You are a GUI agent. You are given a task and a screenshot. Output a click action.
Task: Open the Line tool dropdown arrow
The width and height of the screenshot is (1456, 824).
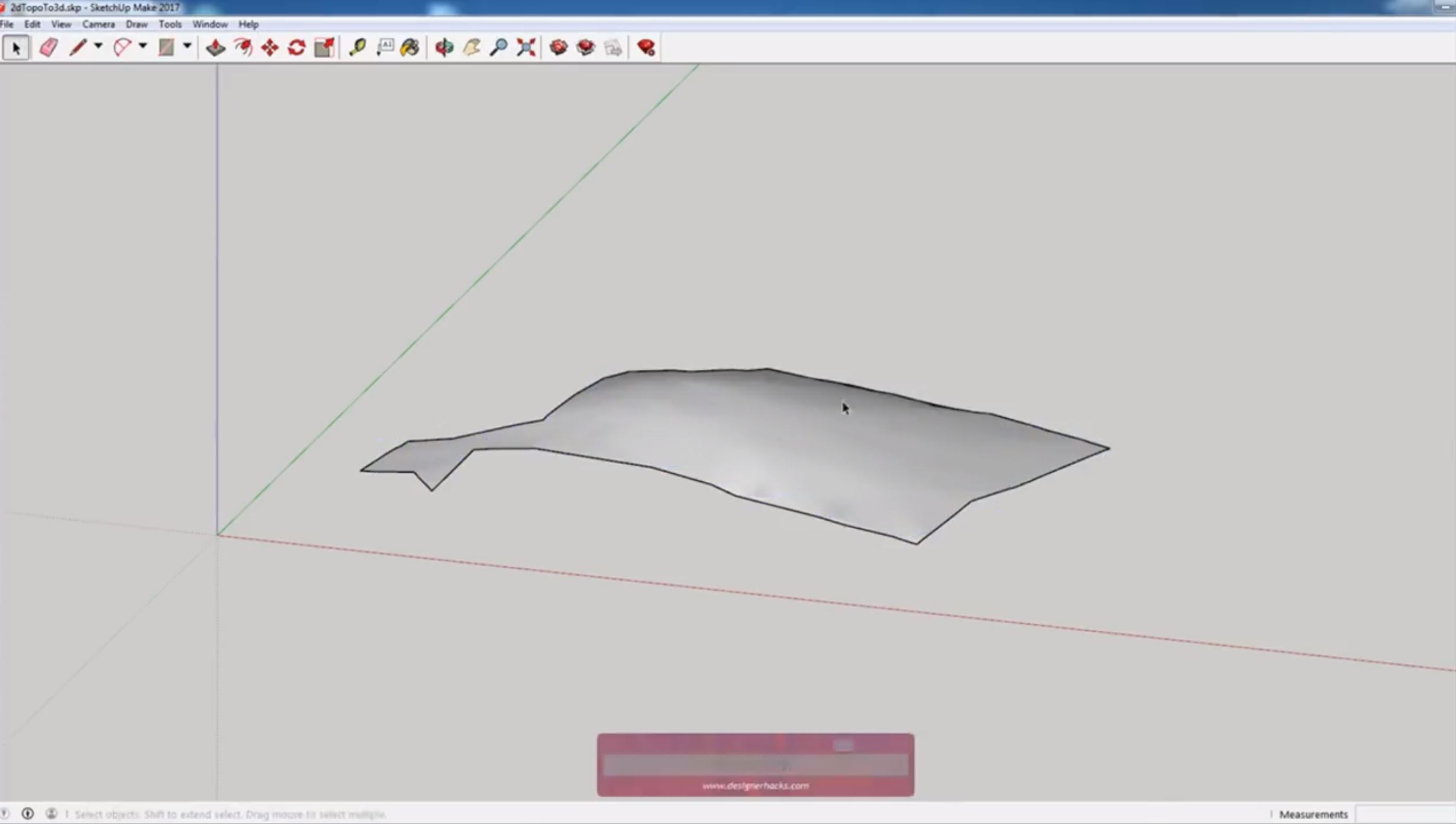(x=98, y=46)
